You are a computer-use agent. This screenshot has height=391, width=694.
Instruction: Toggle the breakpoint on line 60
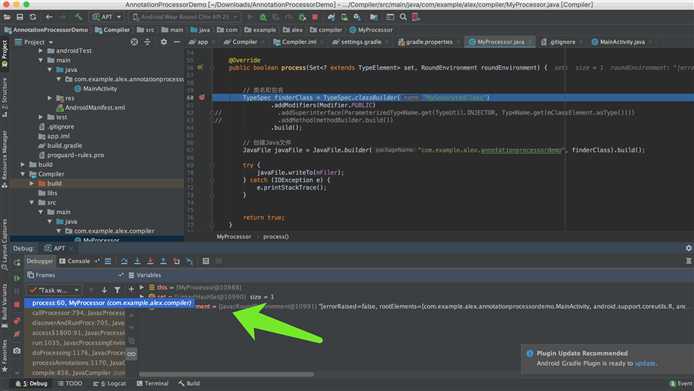pos(202,97)
